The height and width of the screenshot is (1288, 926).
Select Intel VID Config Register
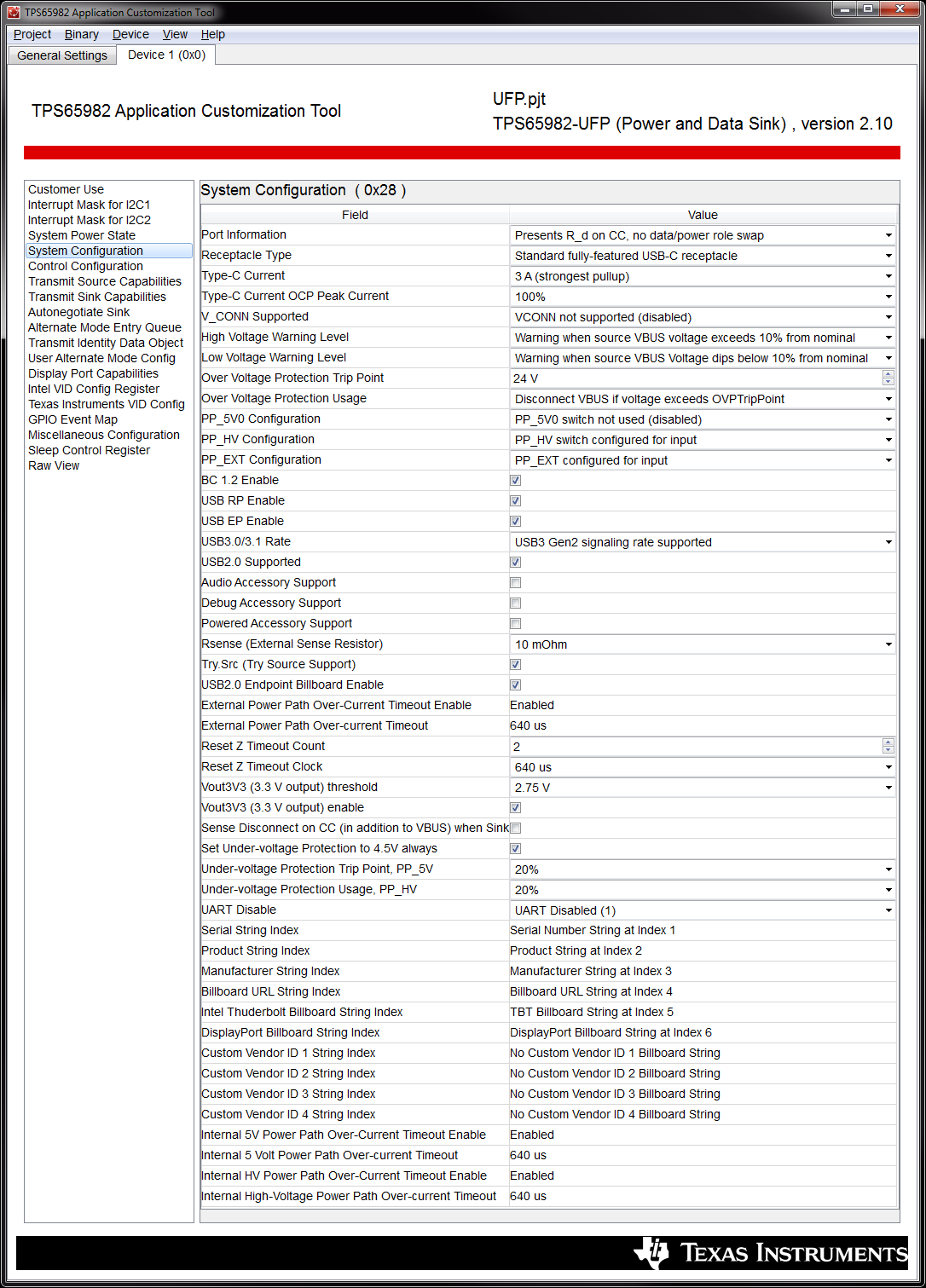[x=94, y=389]
